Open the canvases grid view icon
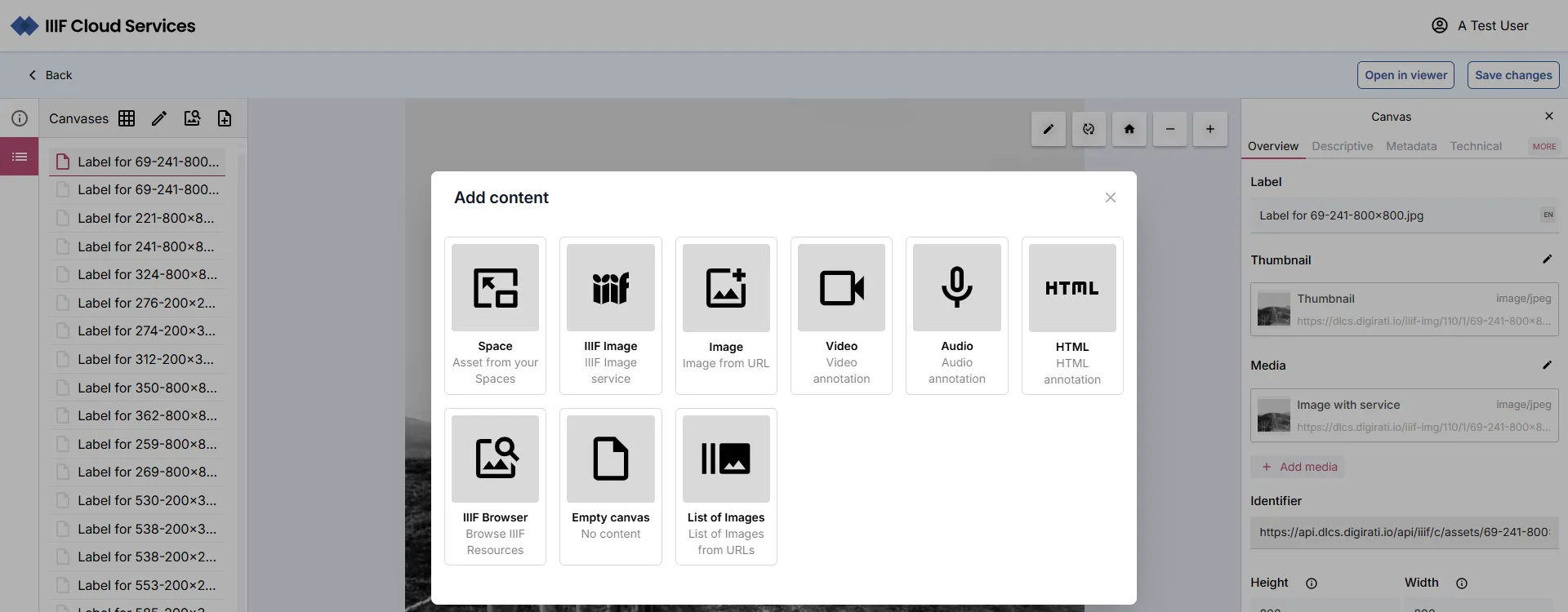Screen dimensions: 1568x612 [x=127, y=118]
